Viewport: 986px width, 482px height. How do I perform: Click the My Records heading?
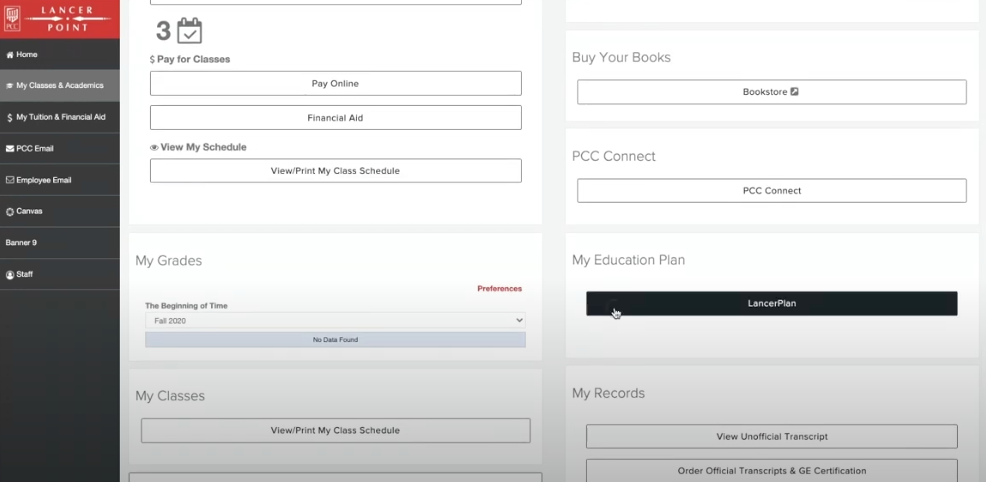608,393
